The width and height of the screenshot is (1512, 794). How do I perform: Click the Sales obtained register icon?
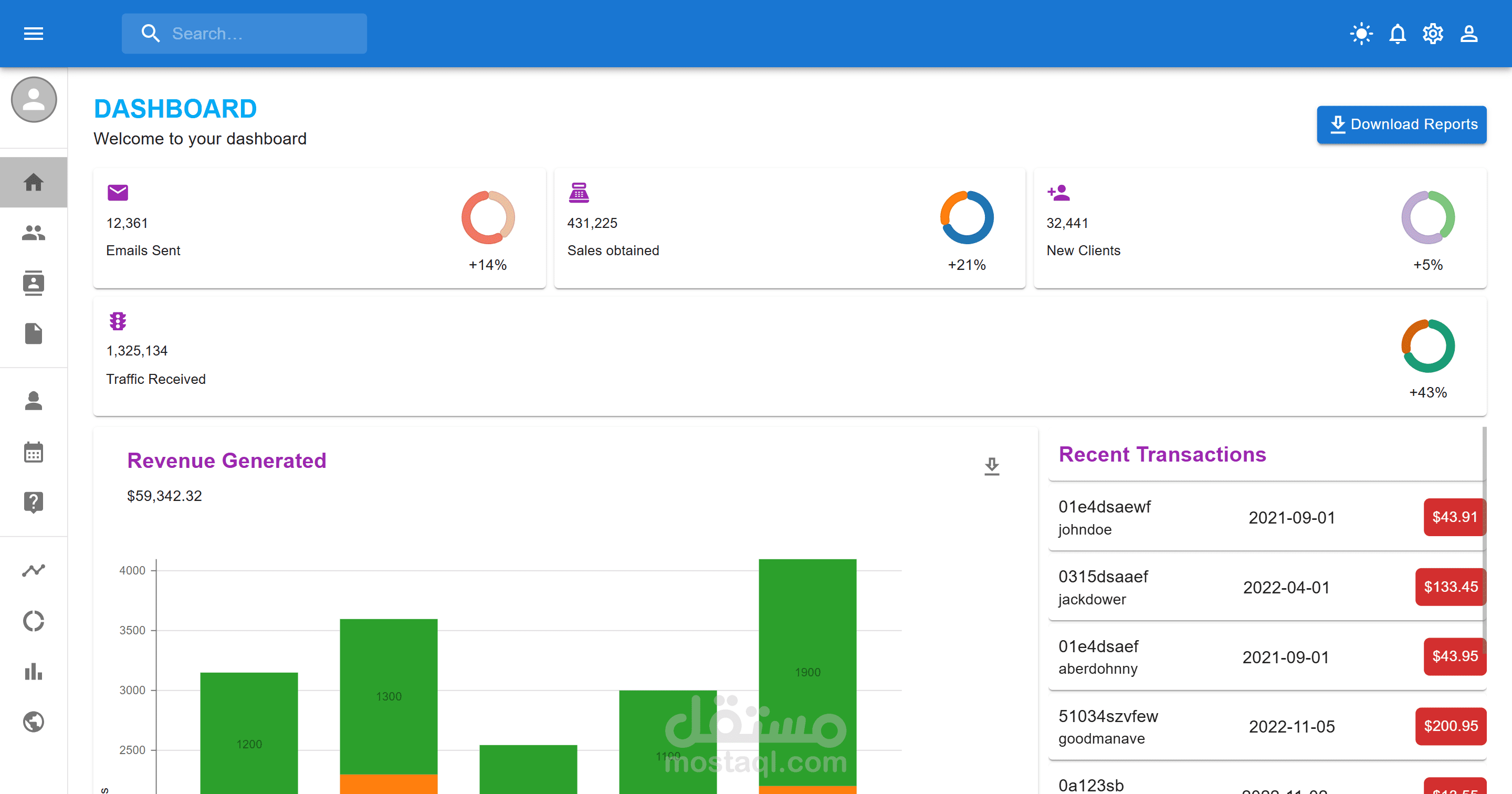[579, 192]
